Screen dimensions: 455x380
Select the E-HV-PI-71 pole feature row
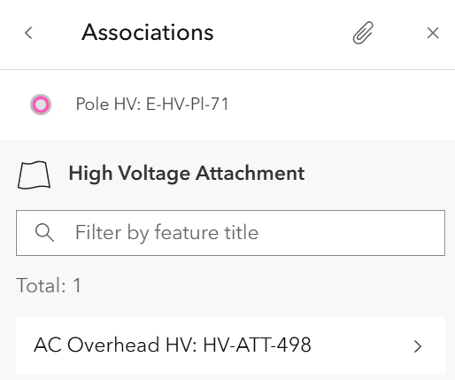click(x=227, y=105)
